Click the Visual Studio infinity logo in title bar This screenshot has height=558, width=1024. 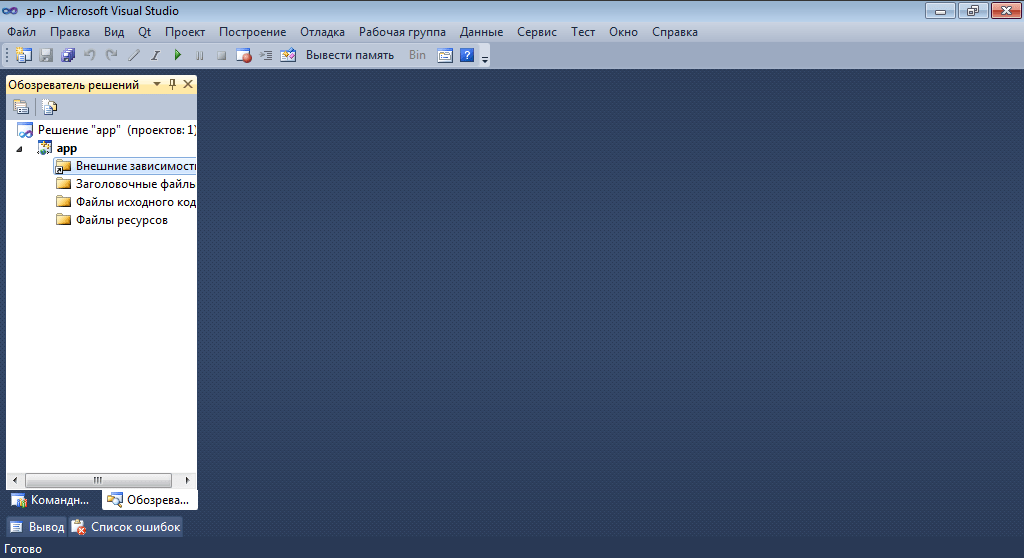point(10,10)
